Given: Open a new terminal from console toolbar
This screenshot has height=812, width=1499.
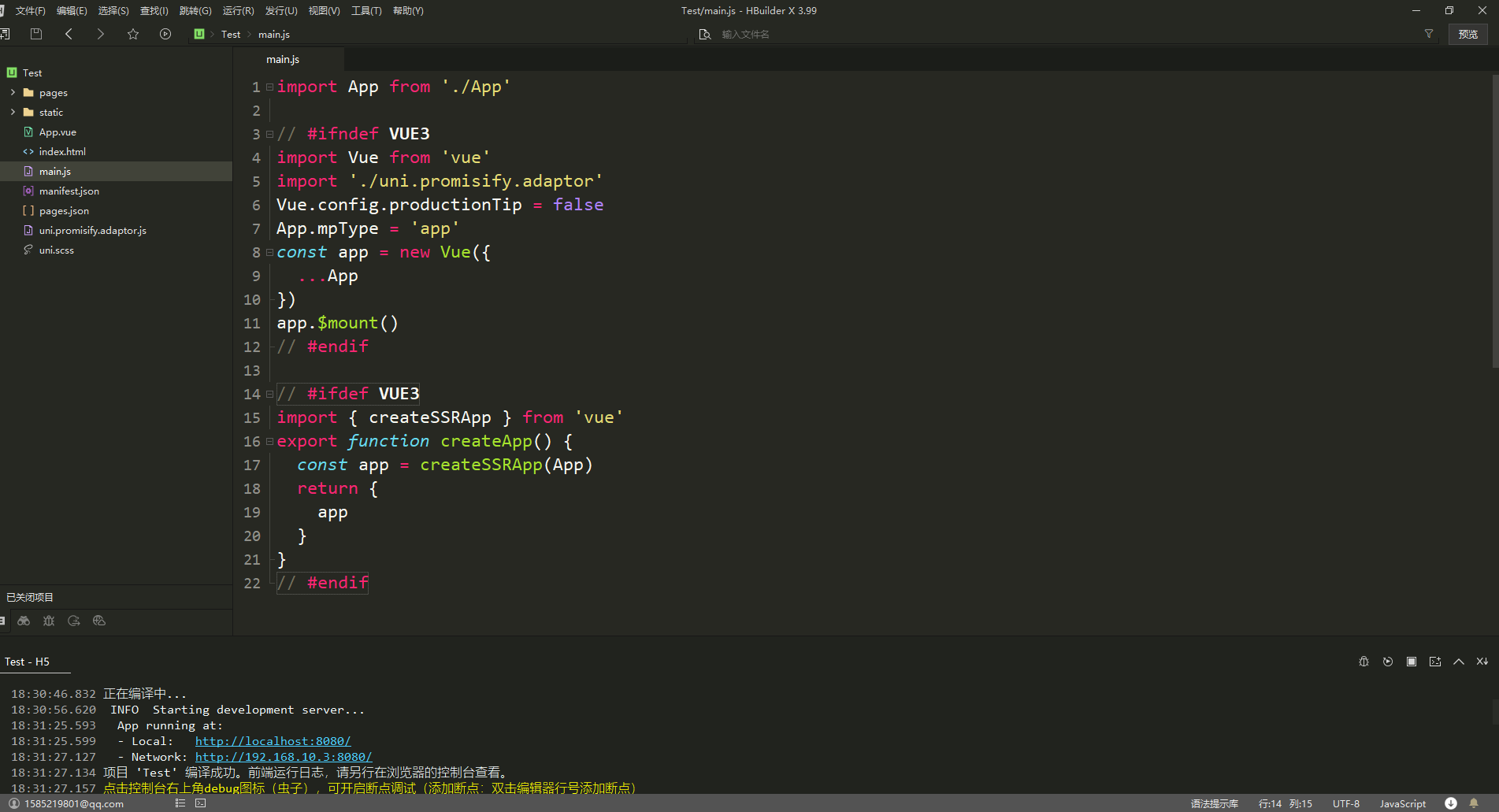Looking at the screenshot, I should (x=1435, y=662).
